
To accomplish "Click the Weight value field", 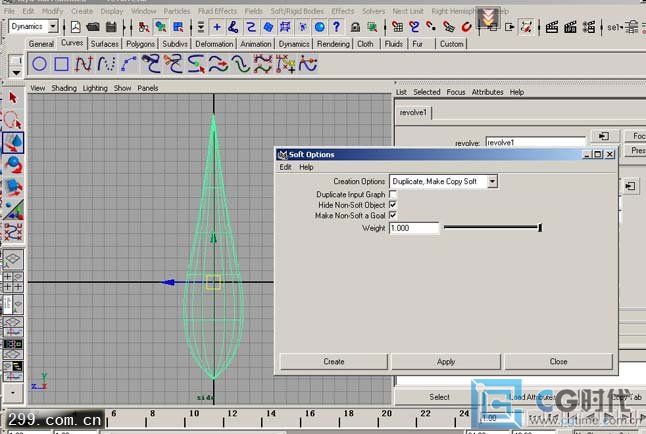I will pos(414,228).
